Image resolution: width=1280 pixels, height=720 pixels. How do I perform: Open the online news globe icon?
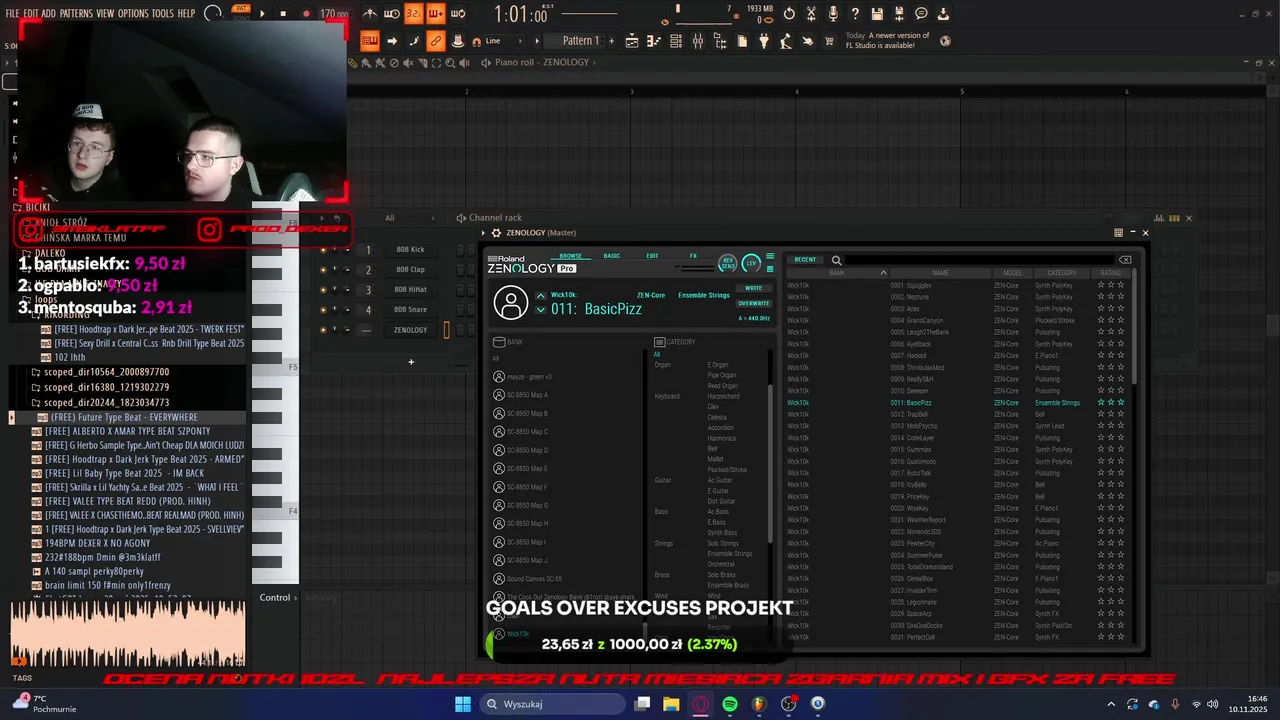pos(945,41)
